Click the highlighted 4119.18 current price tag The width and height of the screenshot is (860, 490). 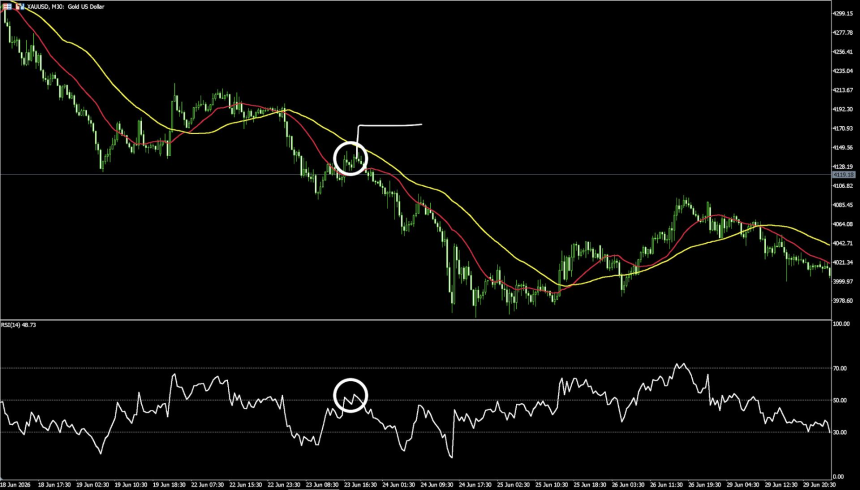[x=843, y=174]
